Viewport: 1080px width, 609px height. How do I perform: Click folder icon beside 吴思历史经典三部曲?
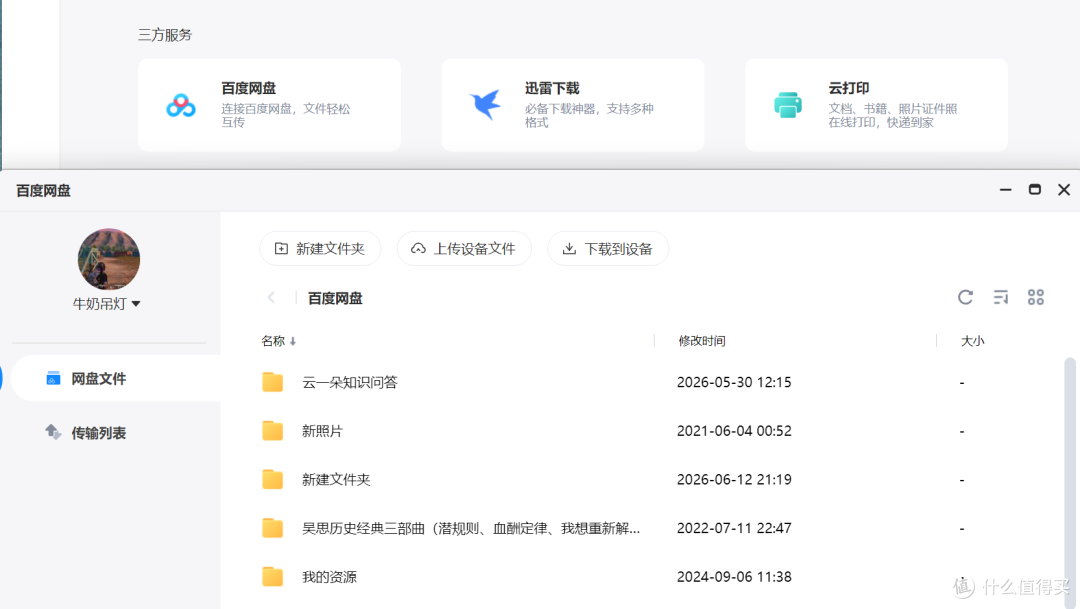tap(273, 528)
